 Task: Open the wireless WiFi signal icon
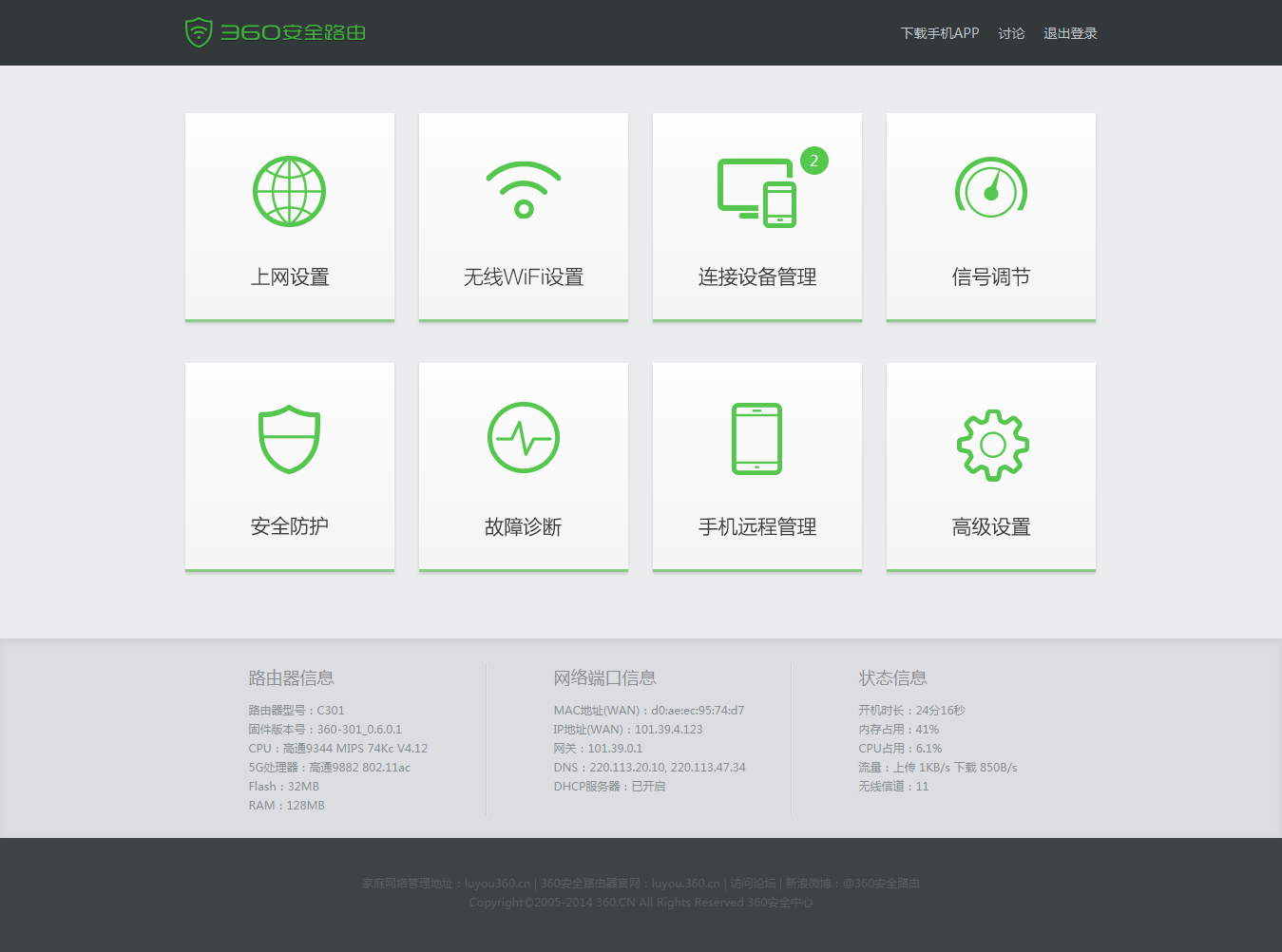pyautogui.click(x=523, y=190)
